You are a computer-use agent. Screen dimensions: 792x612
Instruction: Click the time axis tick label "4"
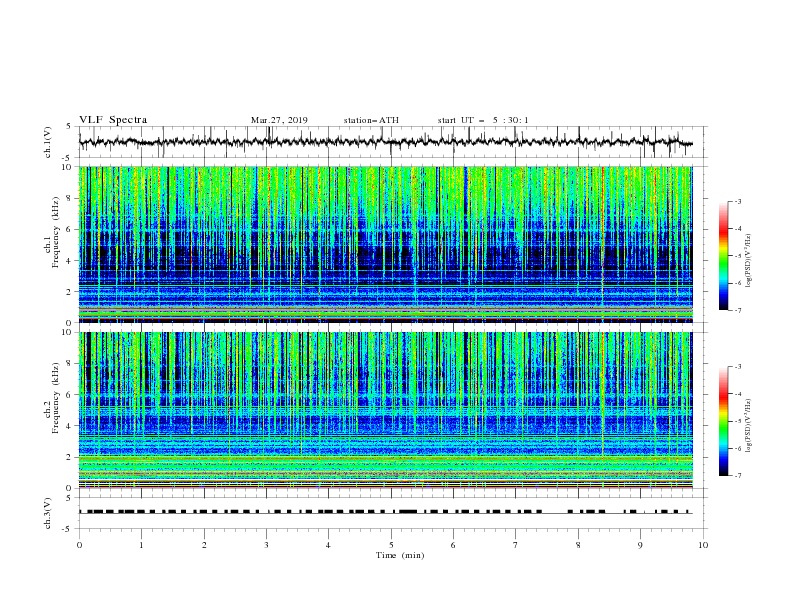pos(328,545)
